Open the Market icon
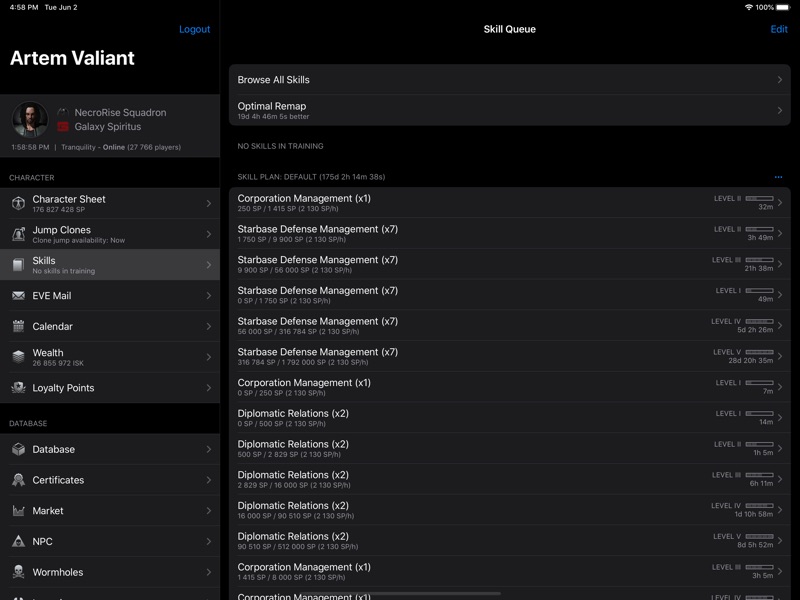Image resolution: width=800 pixels, height=600 pixels. (x=16, y=511)
